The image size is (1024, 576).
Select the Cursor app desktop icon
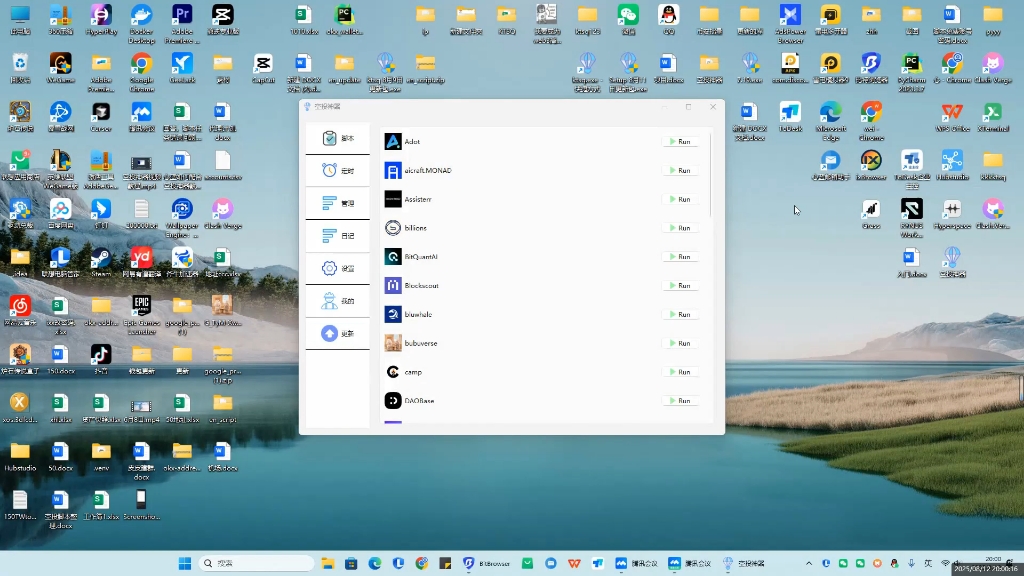click(101, 117)
